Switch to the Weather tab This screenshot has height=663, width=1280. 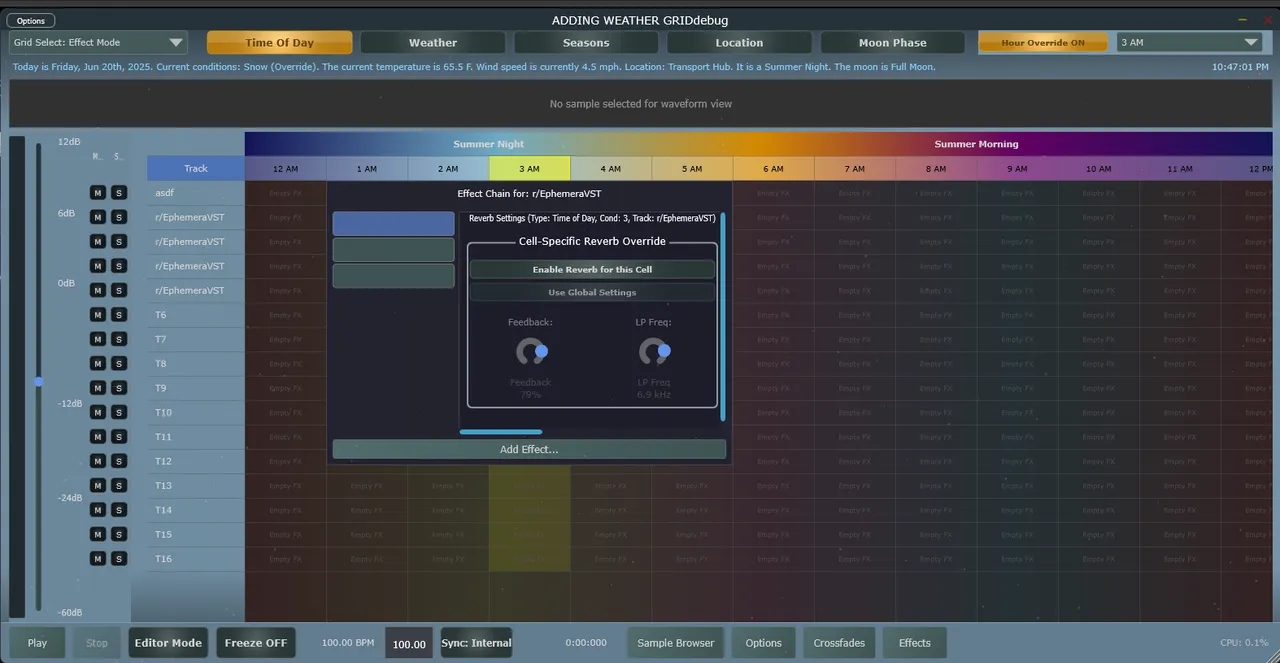coord(432,43)
